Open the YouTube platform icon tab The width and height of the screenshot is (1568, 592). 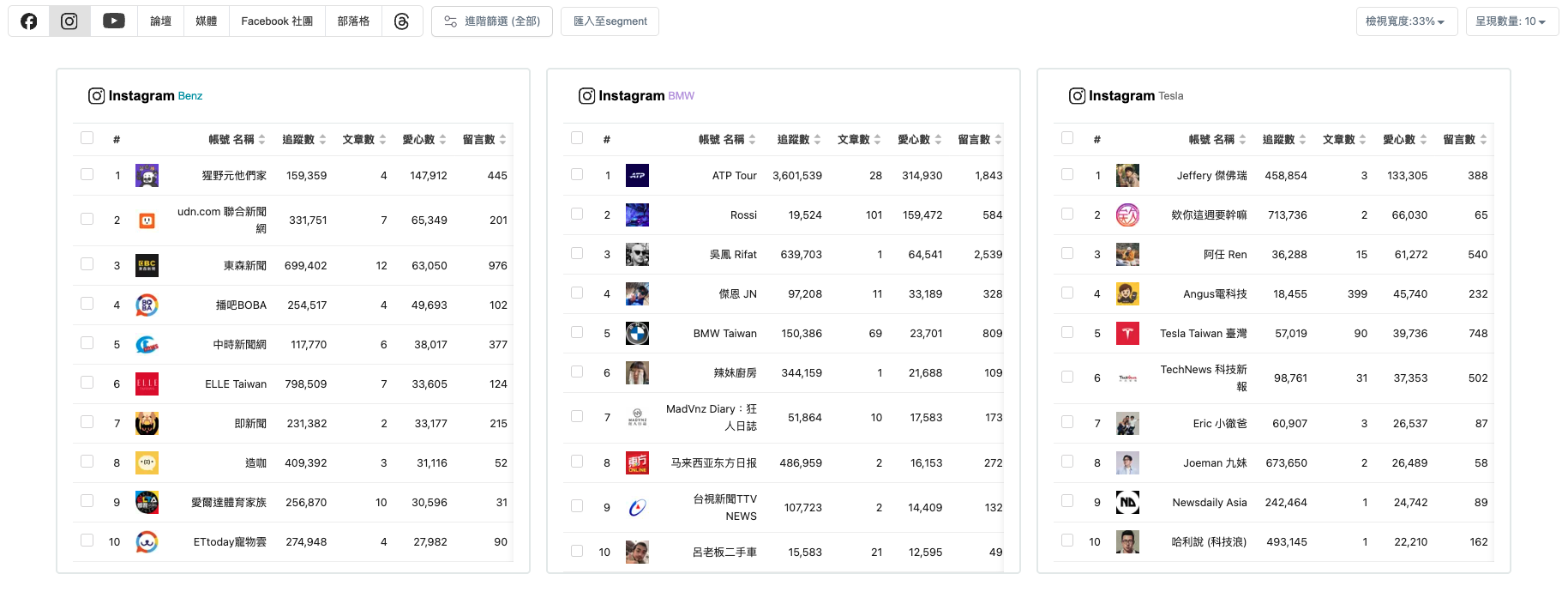click(114, 21)
